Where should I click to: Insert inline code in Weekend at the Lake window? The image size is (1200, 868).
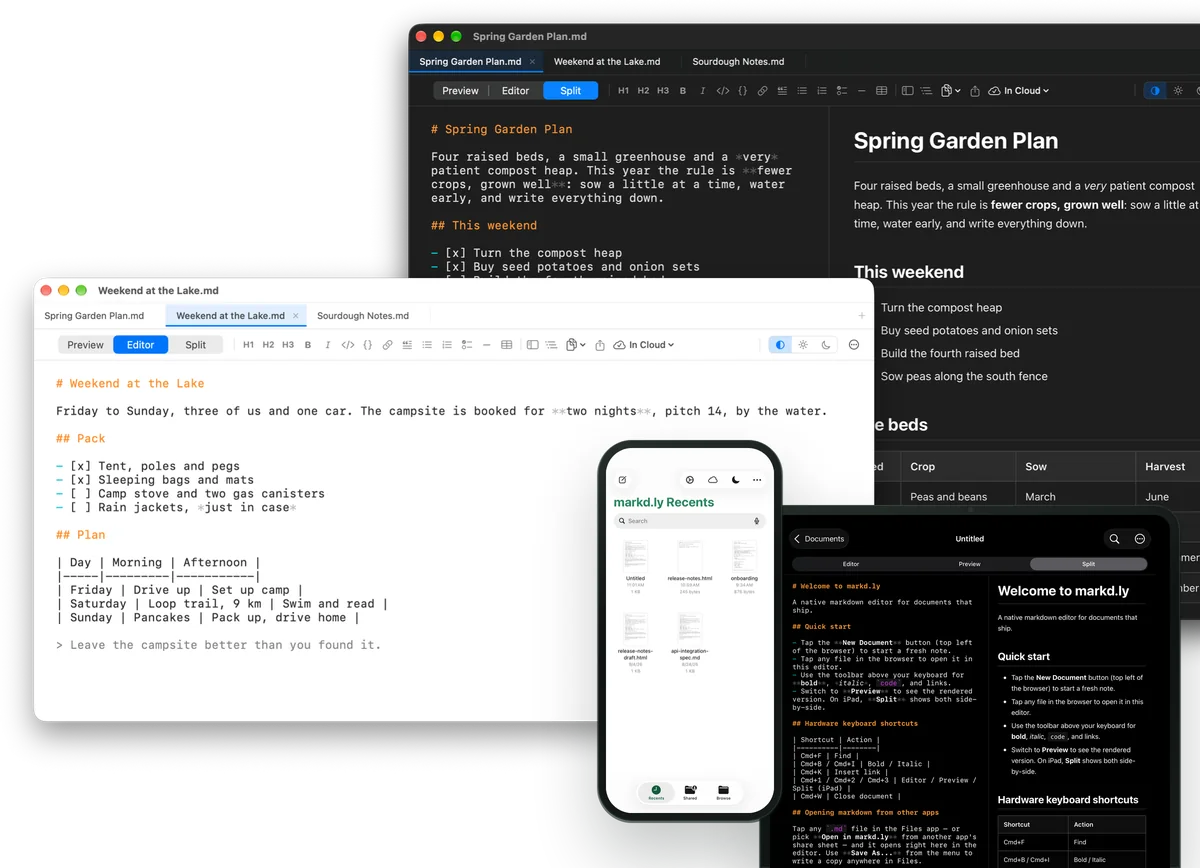tap(347, 345)
